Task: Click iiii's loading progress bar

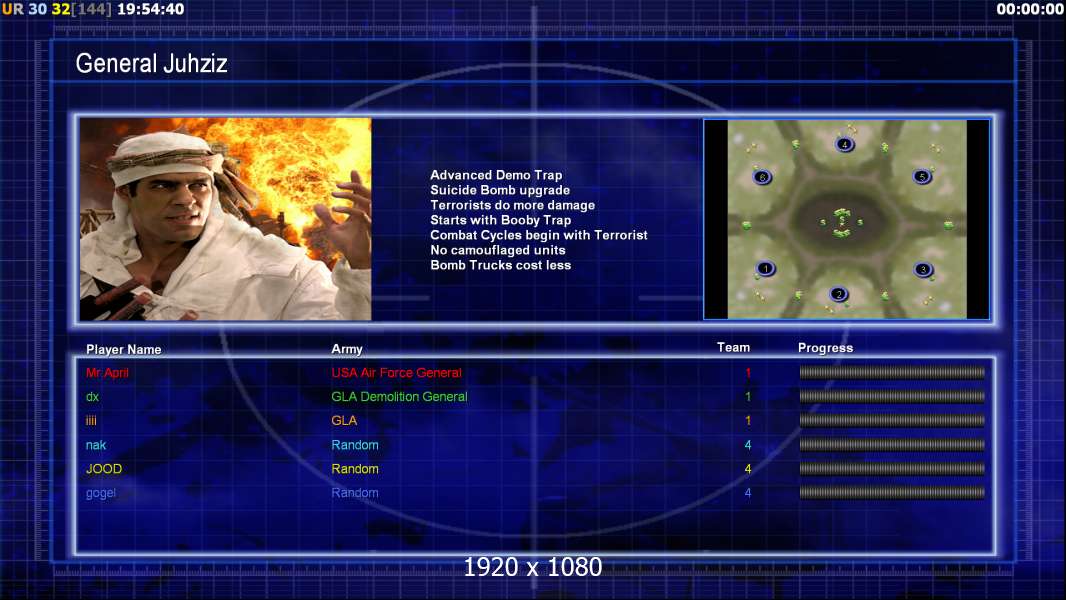Action: (892, 421)
